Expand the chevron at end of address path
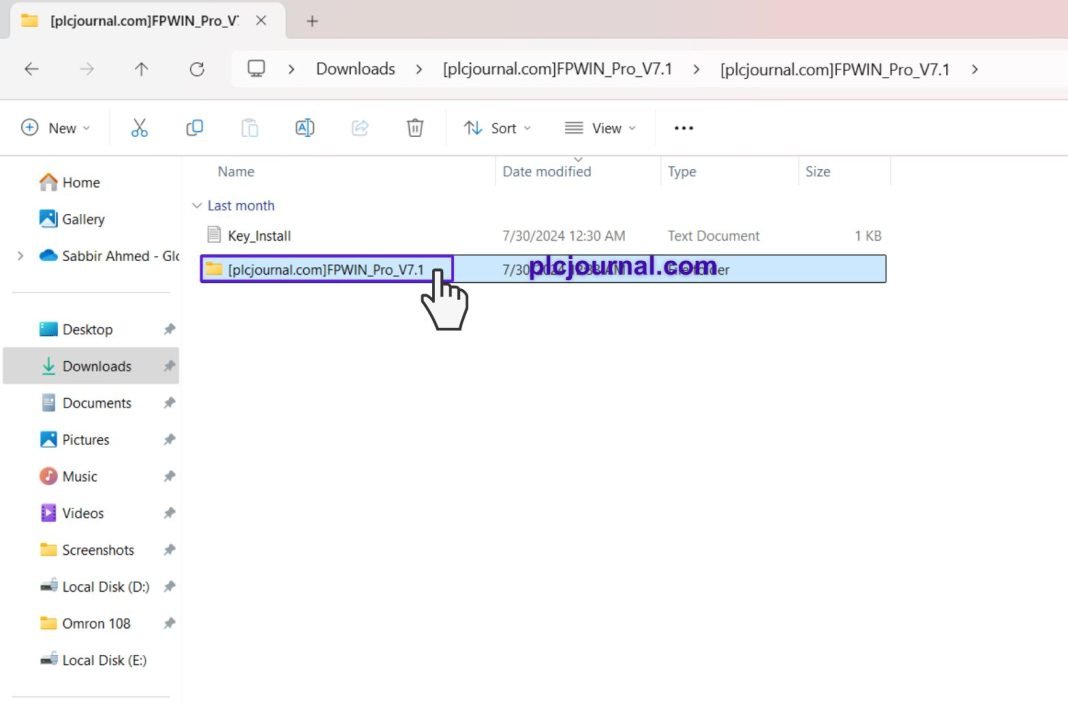Screen dimensions: 1068x704 (975, 69)
